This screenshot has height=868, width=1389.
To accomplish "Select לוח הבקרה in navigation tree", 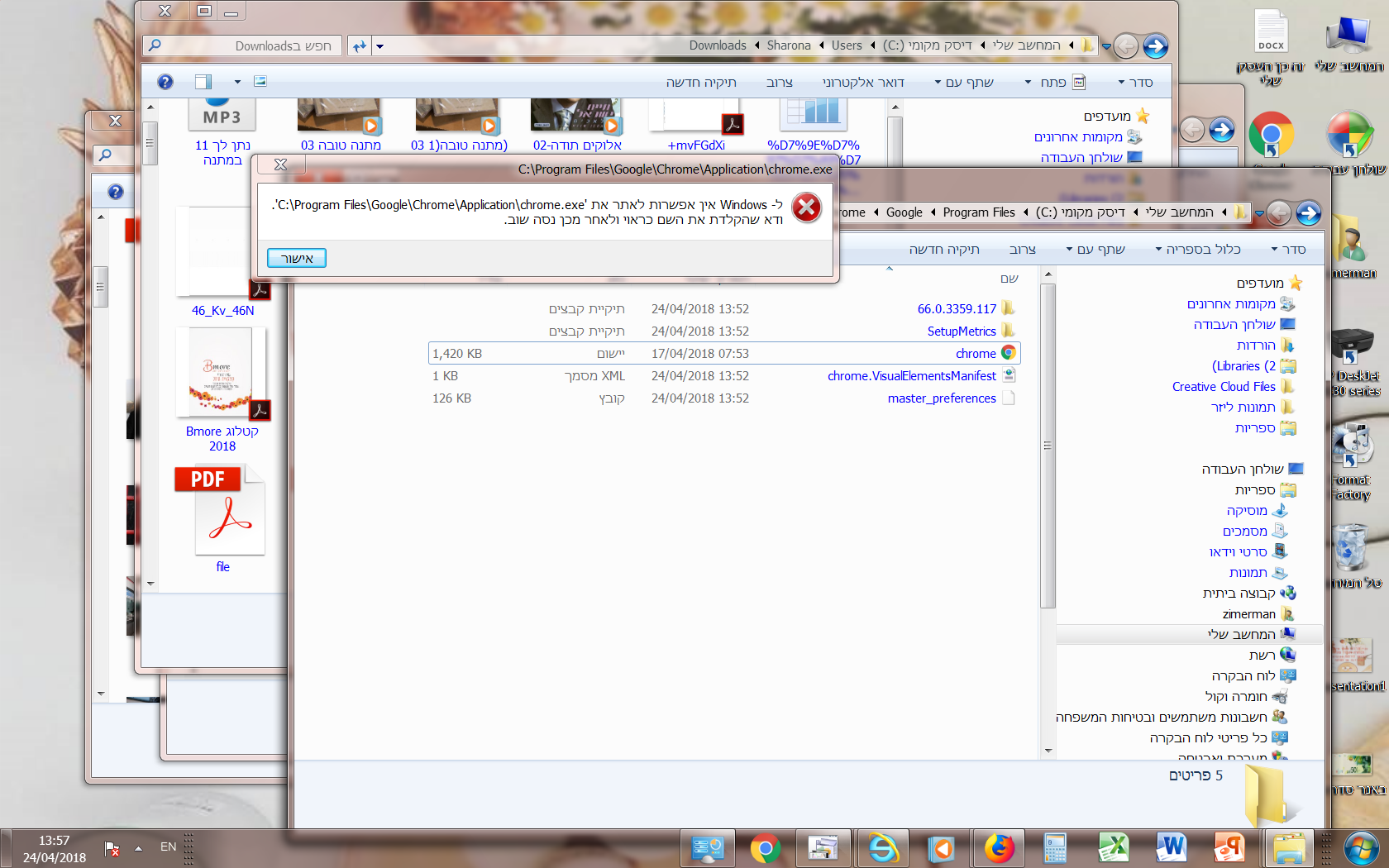I will pyautogui.click(x=1253, y=675).
